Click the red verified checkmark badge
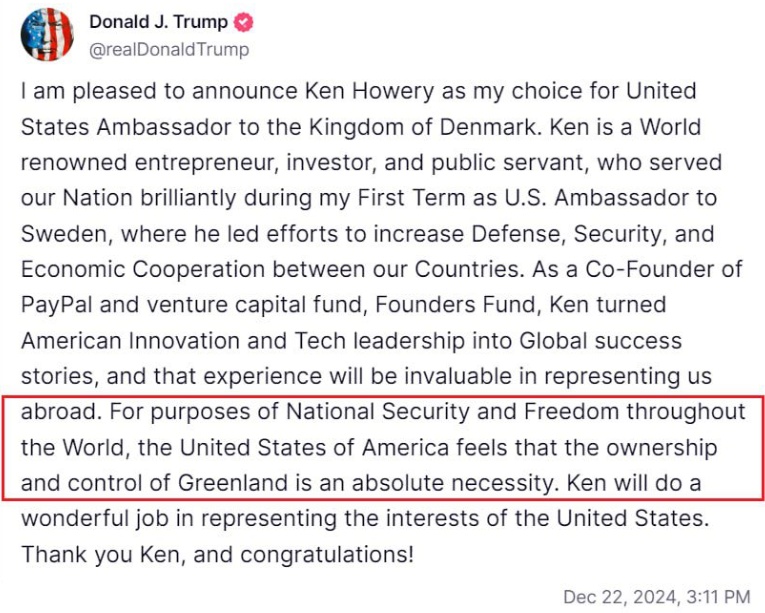This screenshot has width=765, height=613. 241,22
